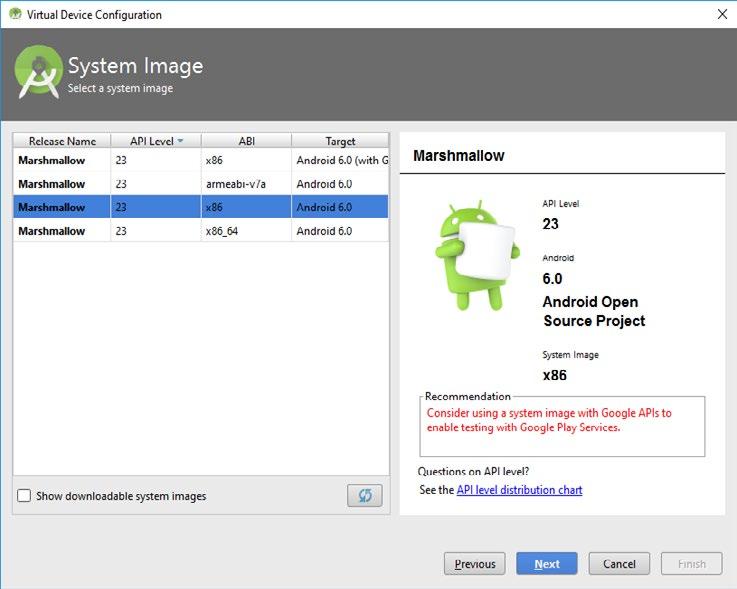
Task: Select the armeabi-v7a Marshmallow row
Action: 201,184
